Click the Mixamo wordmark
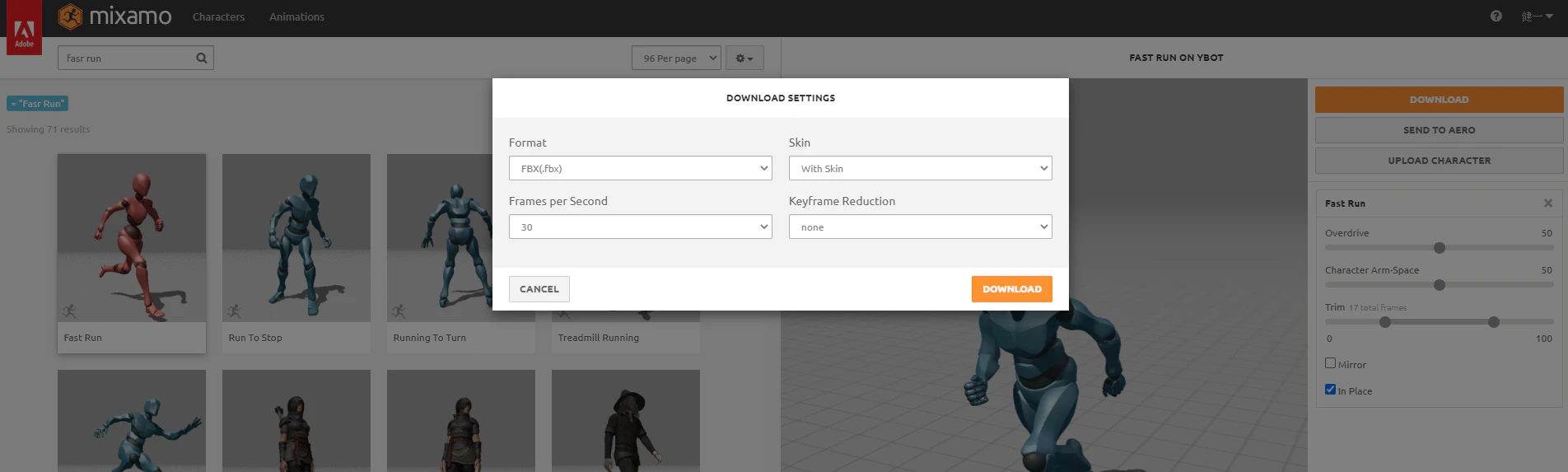Screen dimensions: 1568x472 click(130, 16)
